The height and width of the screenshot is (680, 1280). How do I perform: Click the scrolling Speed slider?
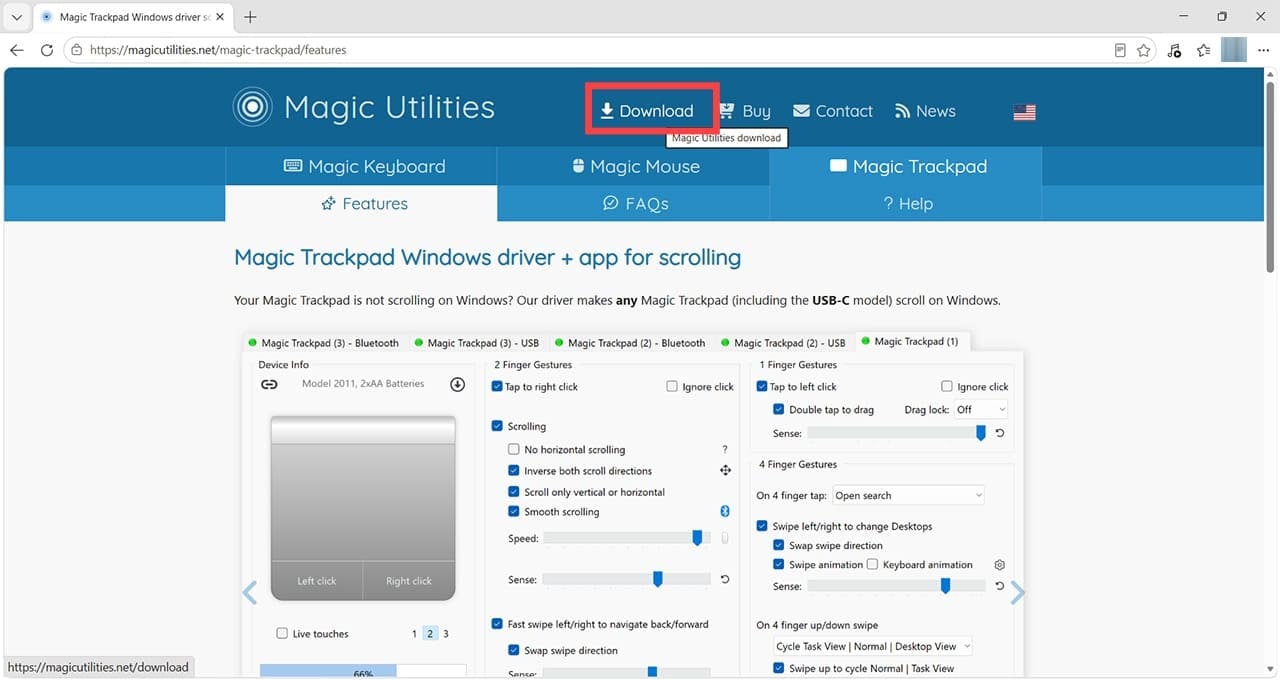pos(626,538)
